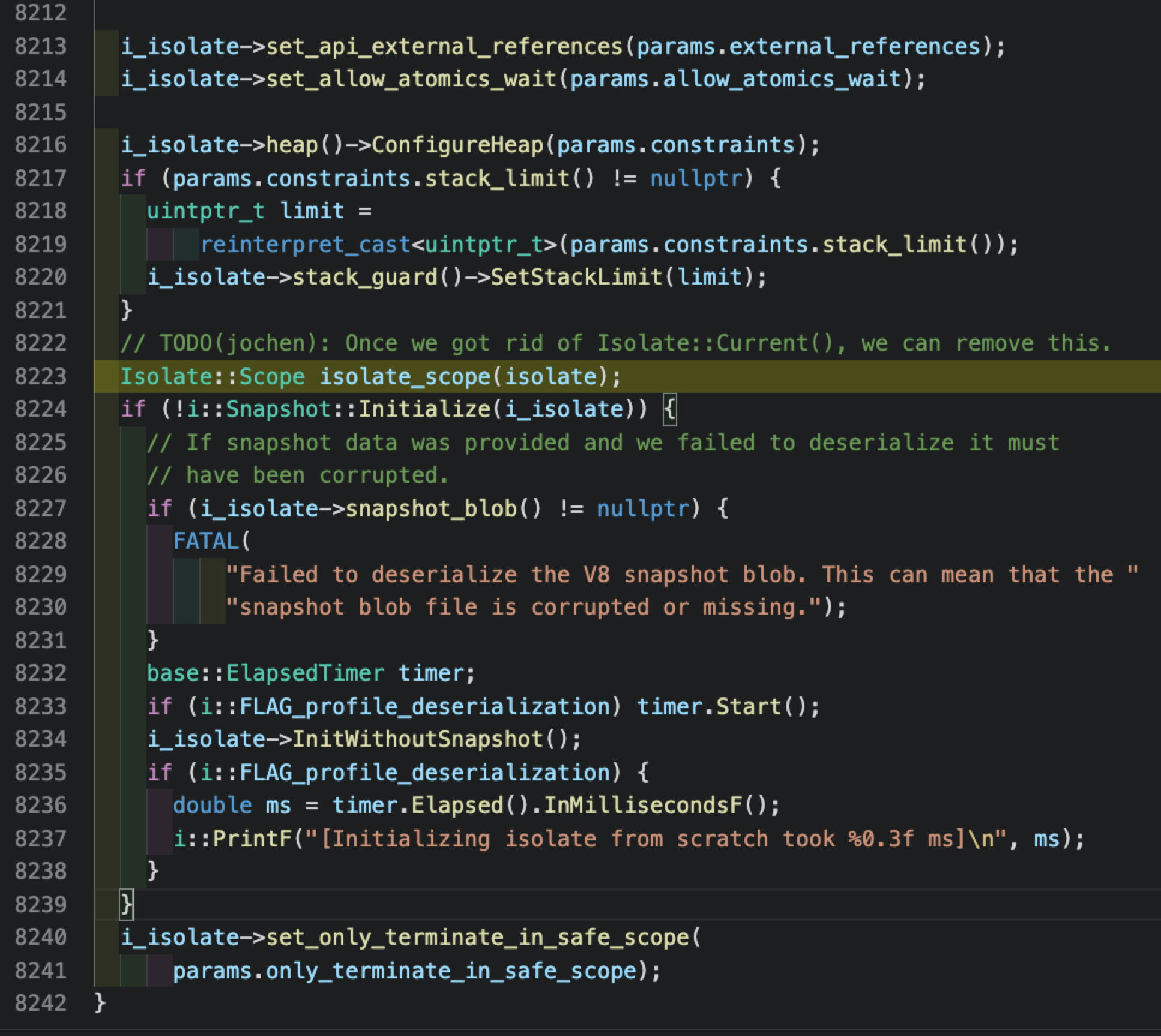The width and height of the screenshot is (1161, 1036).
Task: Click nullptr on line 8217
Action: [696, 178]
